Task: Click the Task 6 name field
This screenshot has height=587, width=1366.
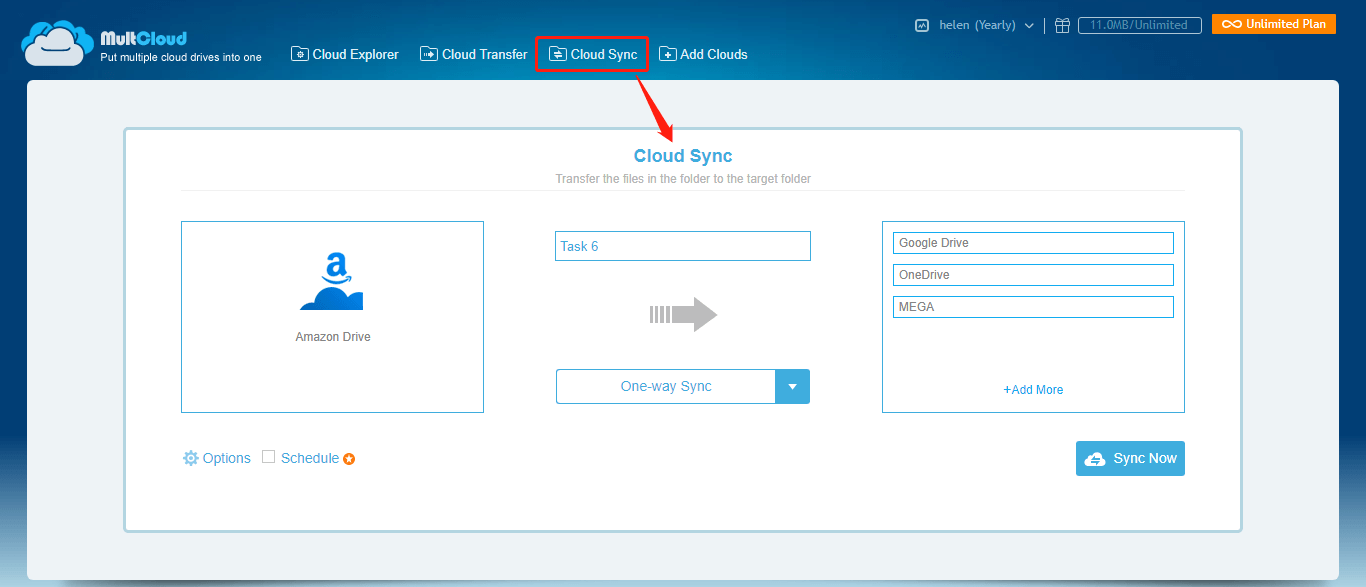Action: [x=683, y=246]
